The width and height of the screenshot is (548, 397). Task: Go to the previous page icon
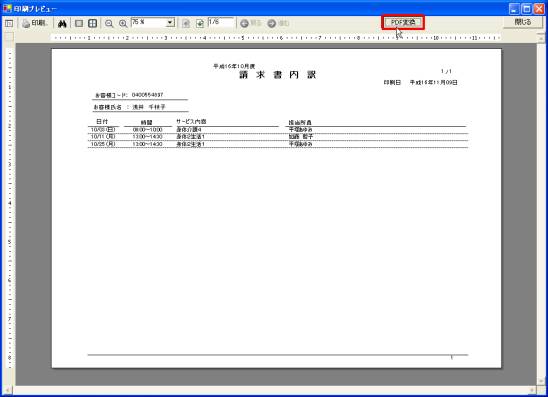[x=186, y=23]
